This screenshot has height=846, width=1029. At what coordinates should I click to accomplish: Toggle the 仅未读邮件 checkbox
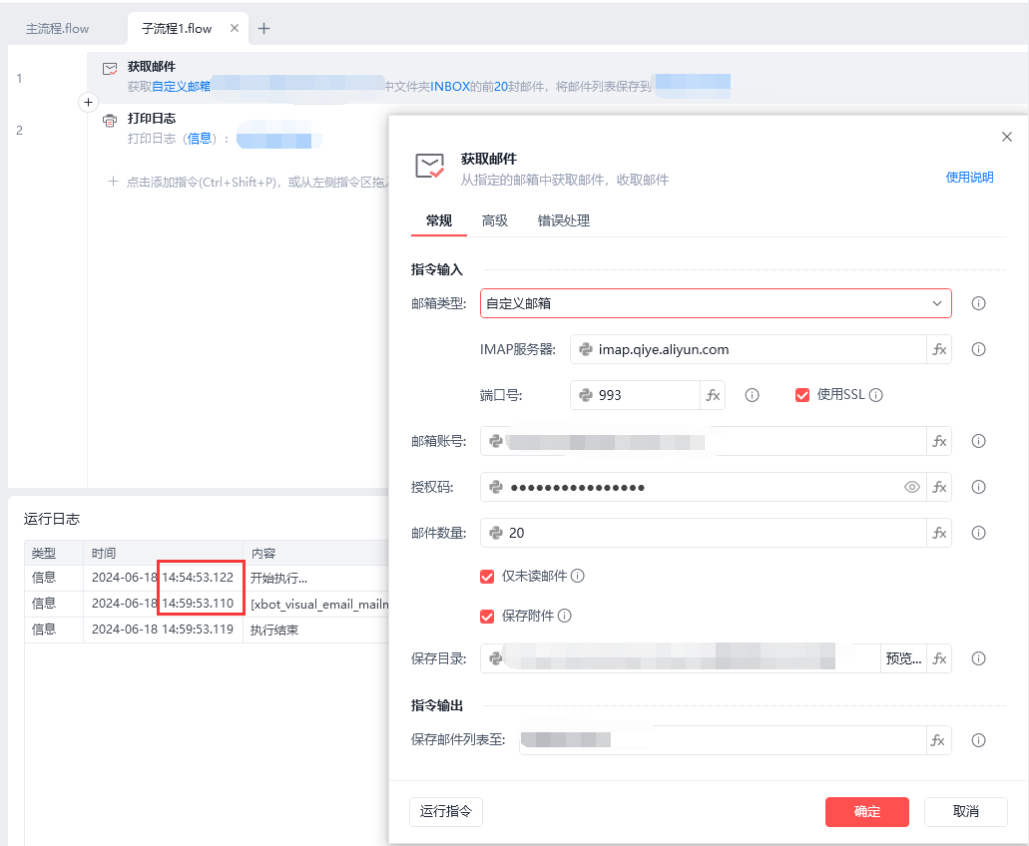click(x=487, y=577)
